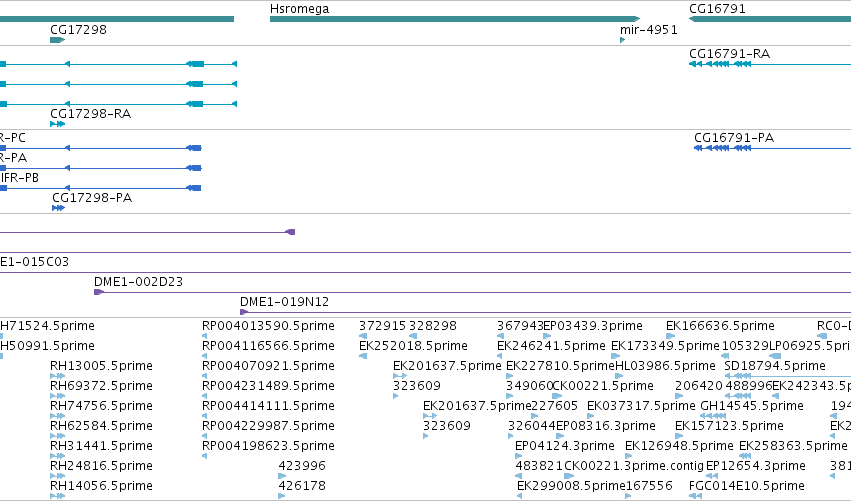Select the DME1-019N12 clone label
851x501 pixels.
click(284, 302)
